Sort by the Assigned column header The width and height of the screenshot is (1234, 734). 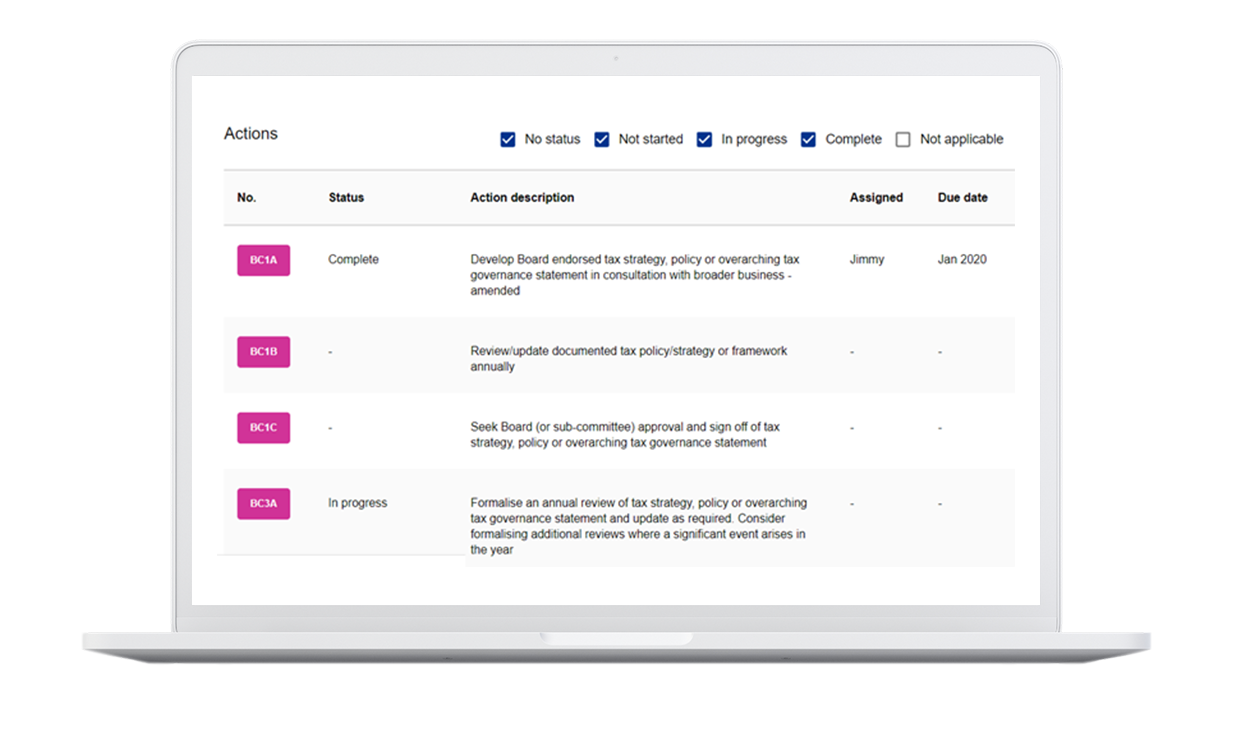(876, 198)
